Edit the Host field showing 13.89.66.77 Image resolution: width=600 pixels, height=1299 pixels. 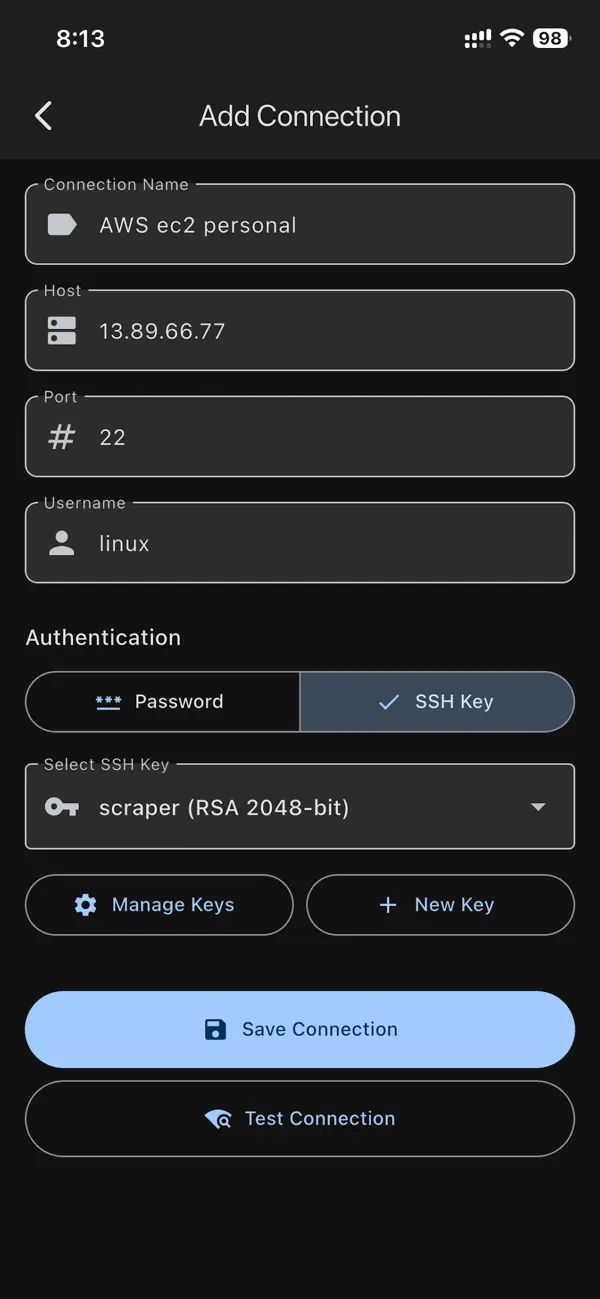click(x=300, y=330)
